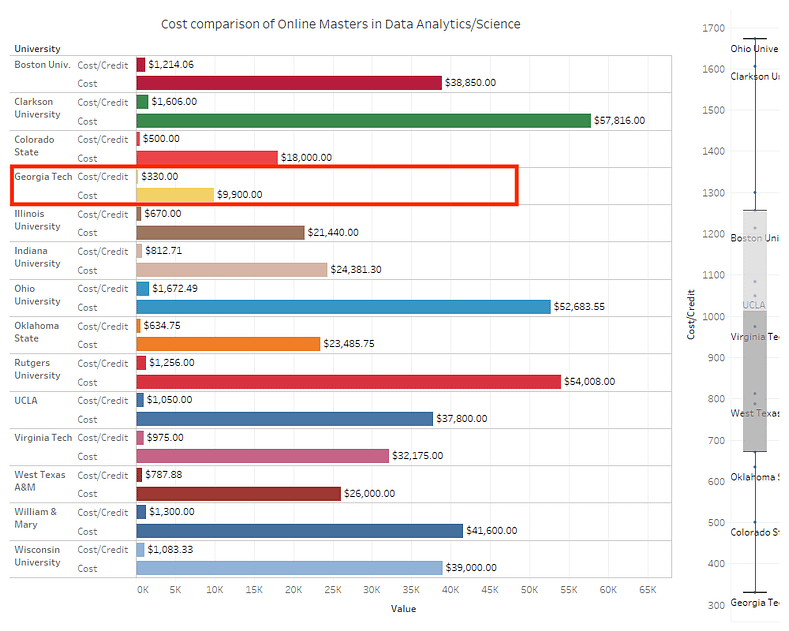Screen dimensions: 789x631
Task: Select the Georgia Tech yellow $9,900.00 bar
Action: 175,195
